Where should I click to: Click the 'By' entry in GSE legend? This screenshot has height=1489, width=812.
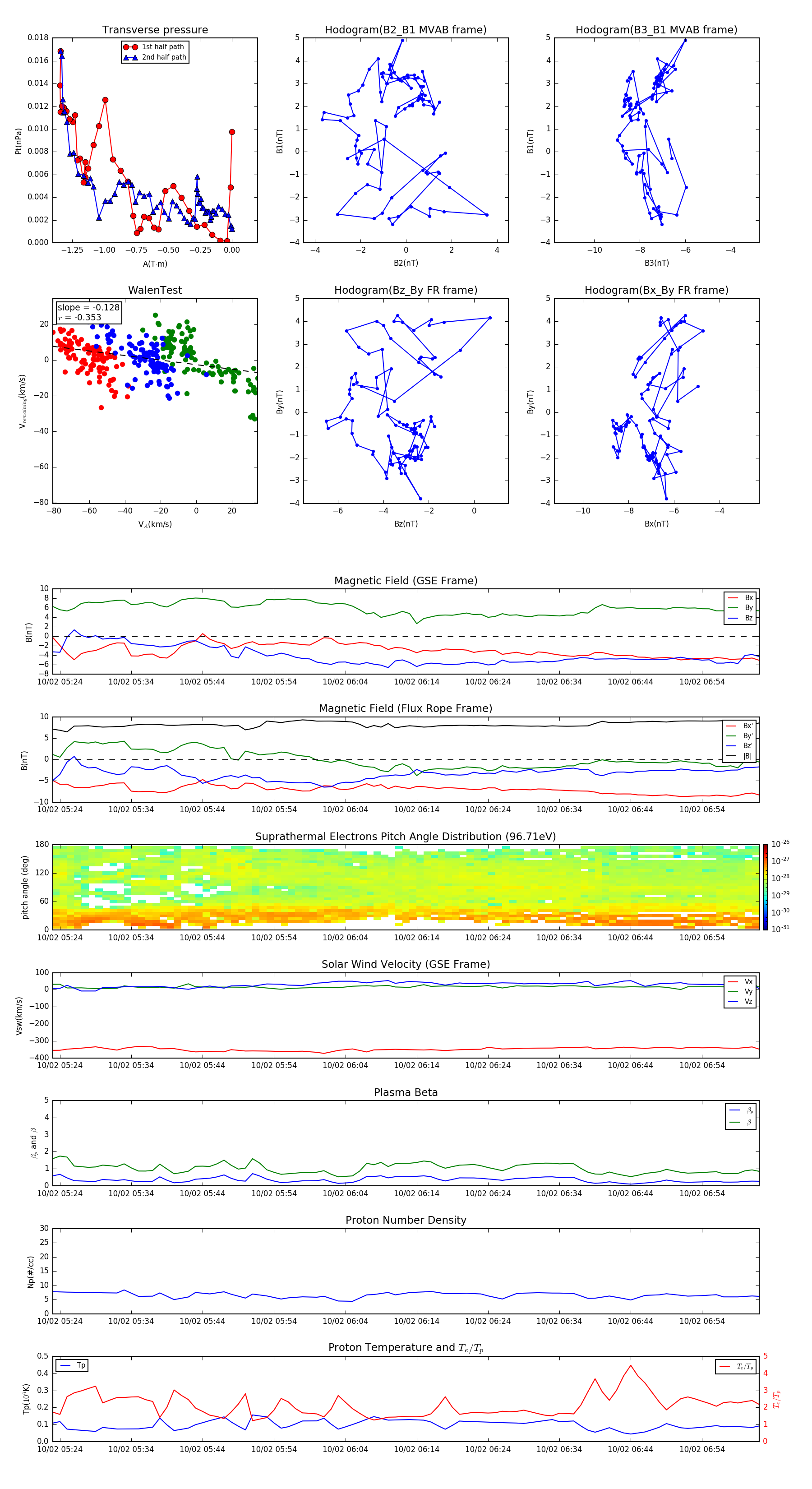point(741,607)
